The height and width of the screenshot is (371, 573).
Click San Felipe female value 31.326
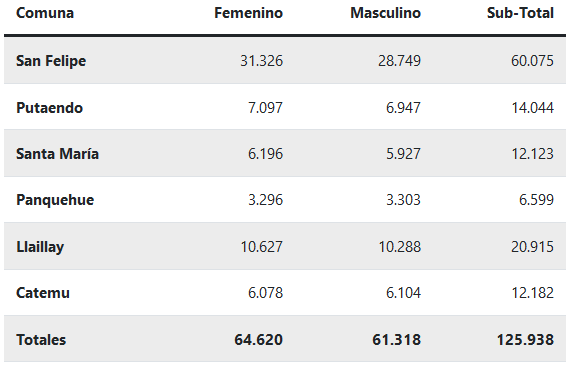click(262, 61)
